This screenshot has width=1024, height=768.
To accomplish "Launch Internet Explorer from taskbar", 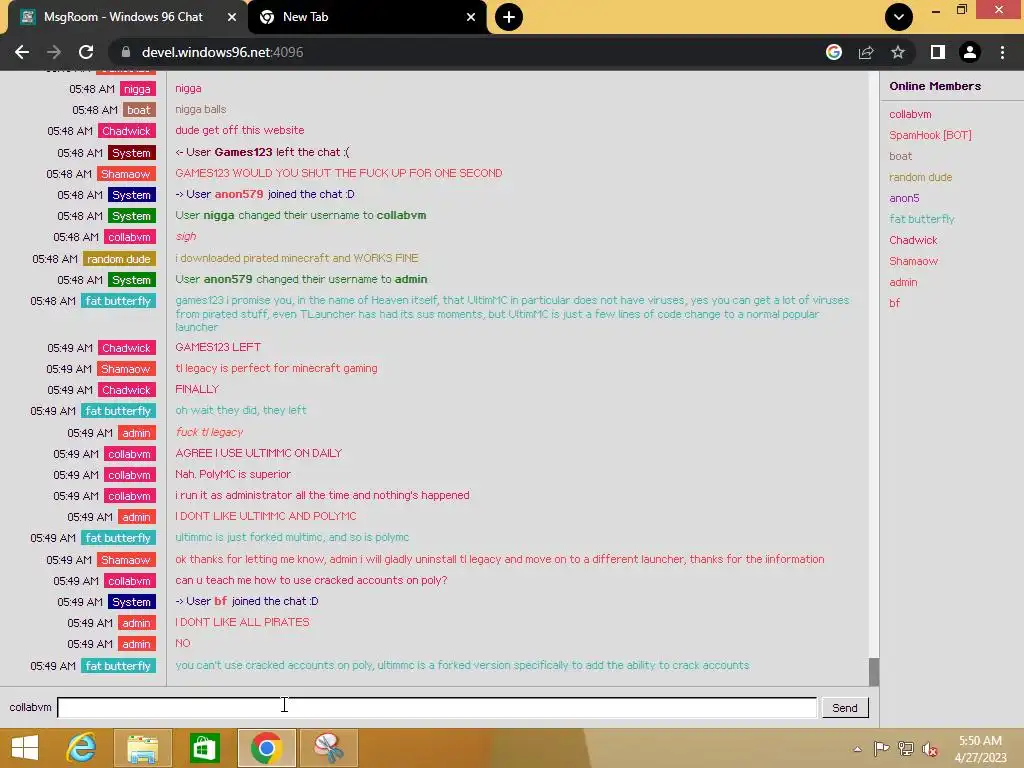I will [x=82, y=748].
